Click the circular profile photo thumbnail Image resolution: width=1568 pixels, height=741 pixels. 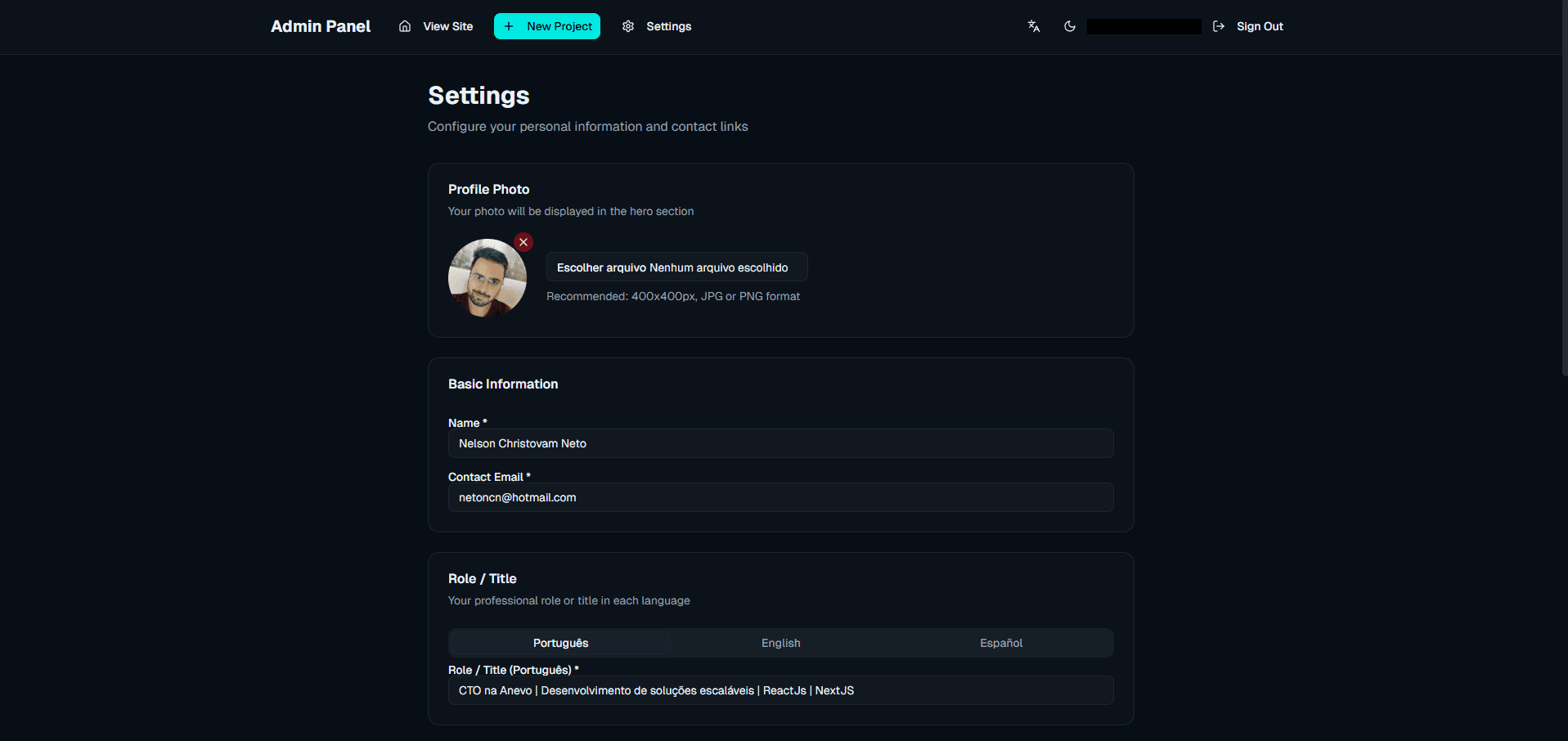tap(487, 279)
